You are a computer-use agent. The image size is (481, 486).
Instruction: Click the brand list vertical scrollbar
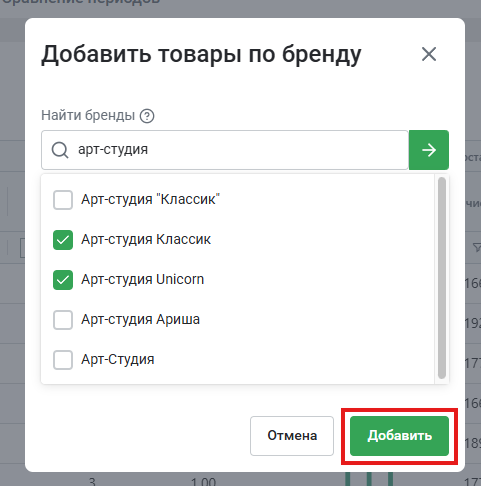(442, 278)
